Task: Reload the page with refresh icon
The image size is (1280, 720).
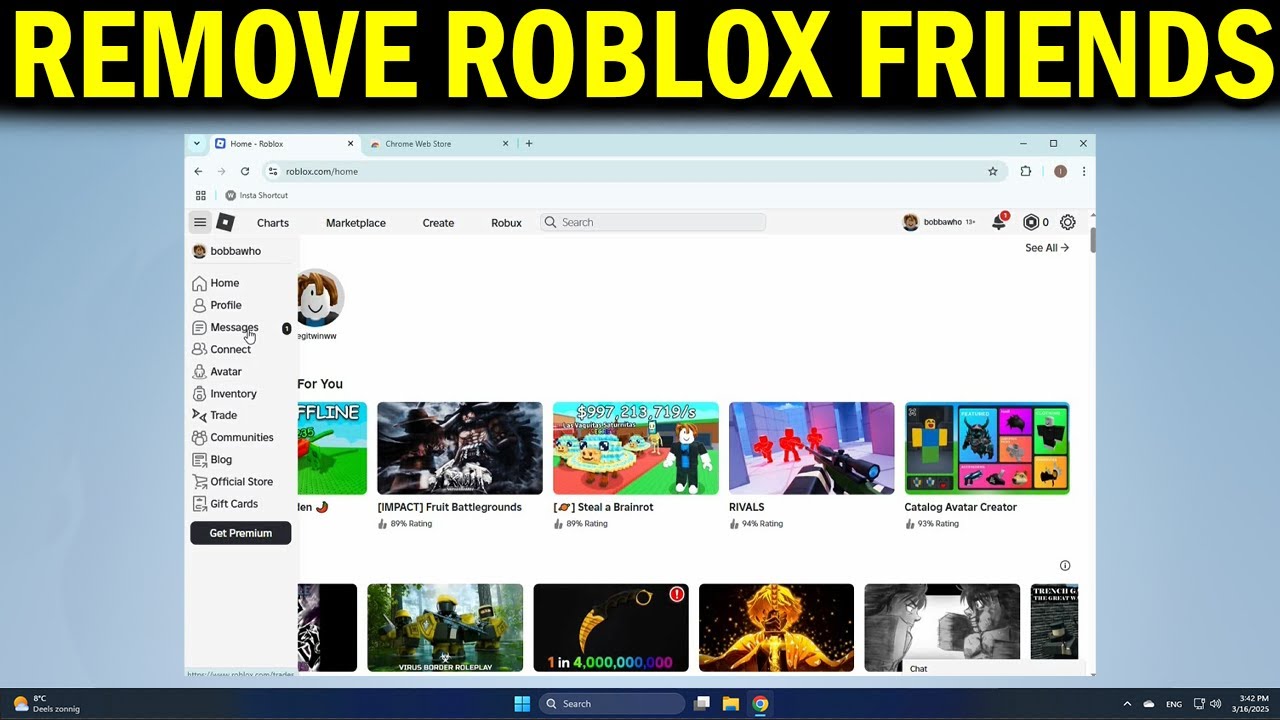Action: pos(245,171)
